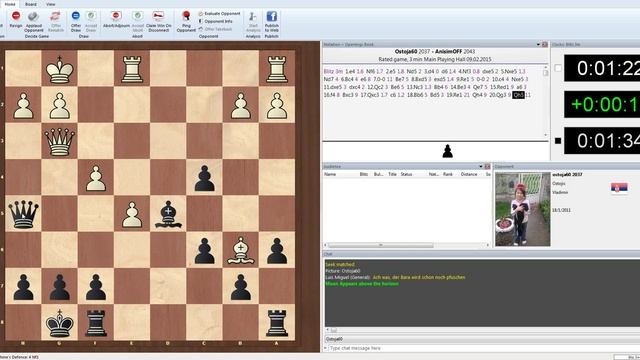
Task: Click the 'Seek matched' chat line
Action: (x=340, y=264)
